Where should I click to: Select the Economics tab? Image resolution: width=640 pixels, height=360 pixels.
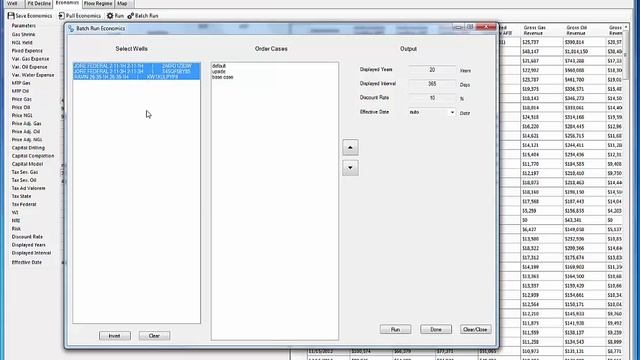point(67,3)
